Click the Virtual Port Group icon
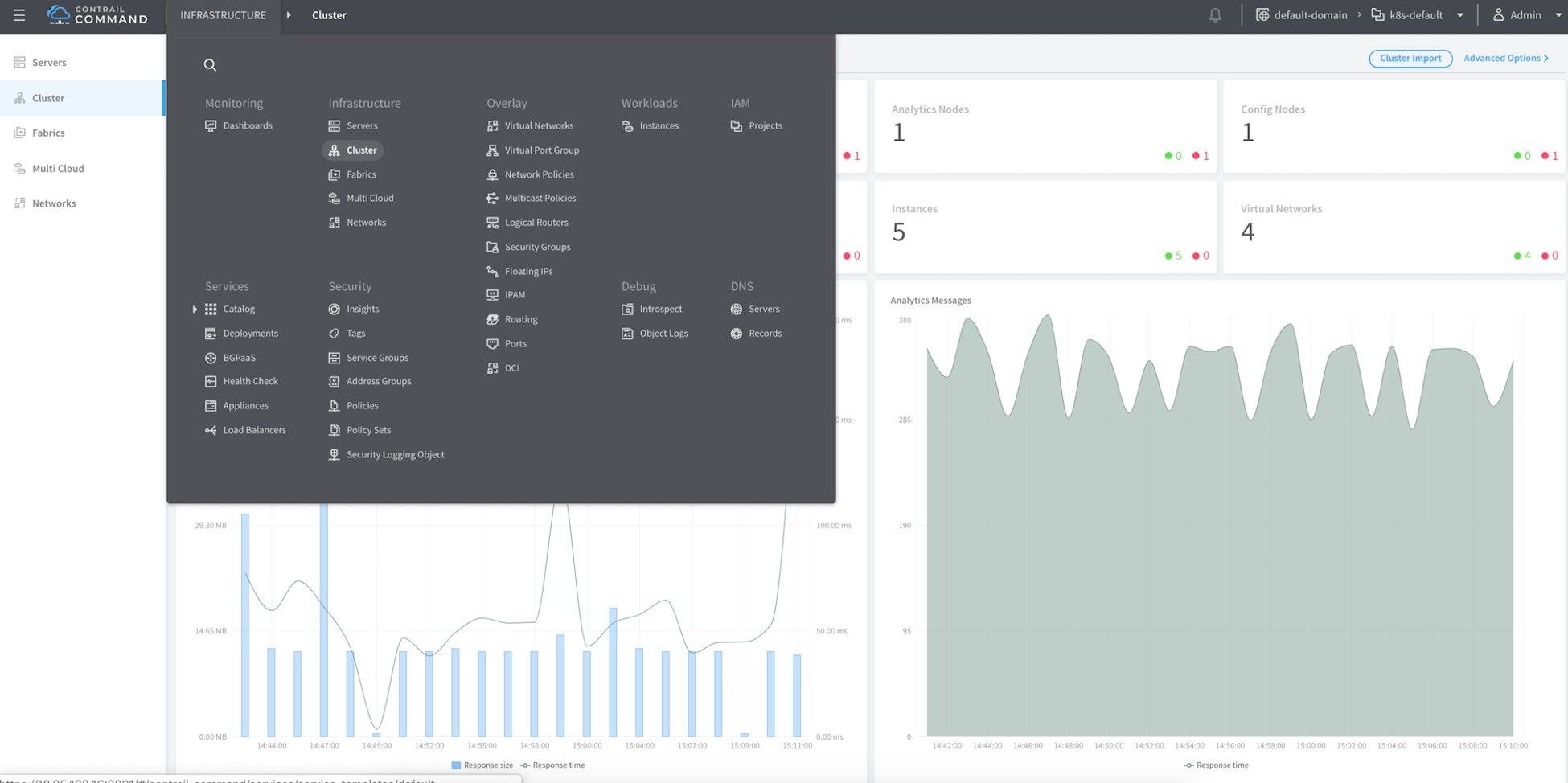The width and height of the screenshot is (1568, 783). [492, 150]
